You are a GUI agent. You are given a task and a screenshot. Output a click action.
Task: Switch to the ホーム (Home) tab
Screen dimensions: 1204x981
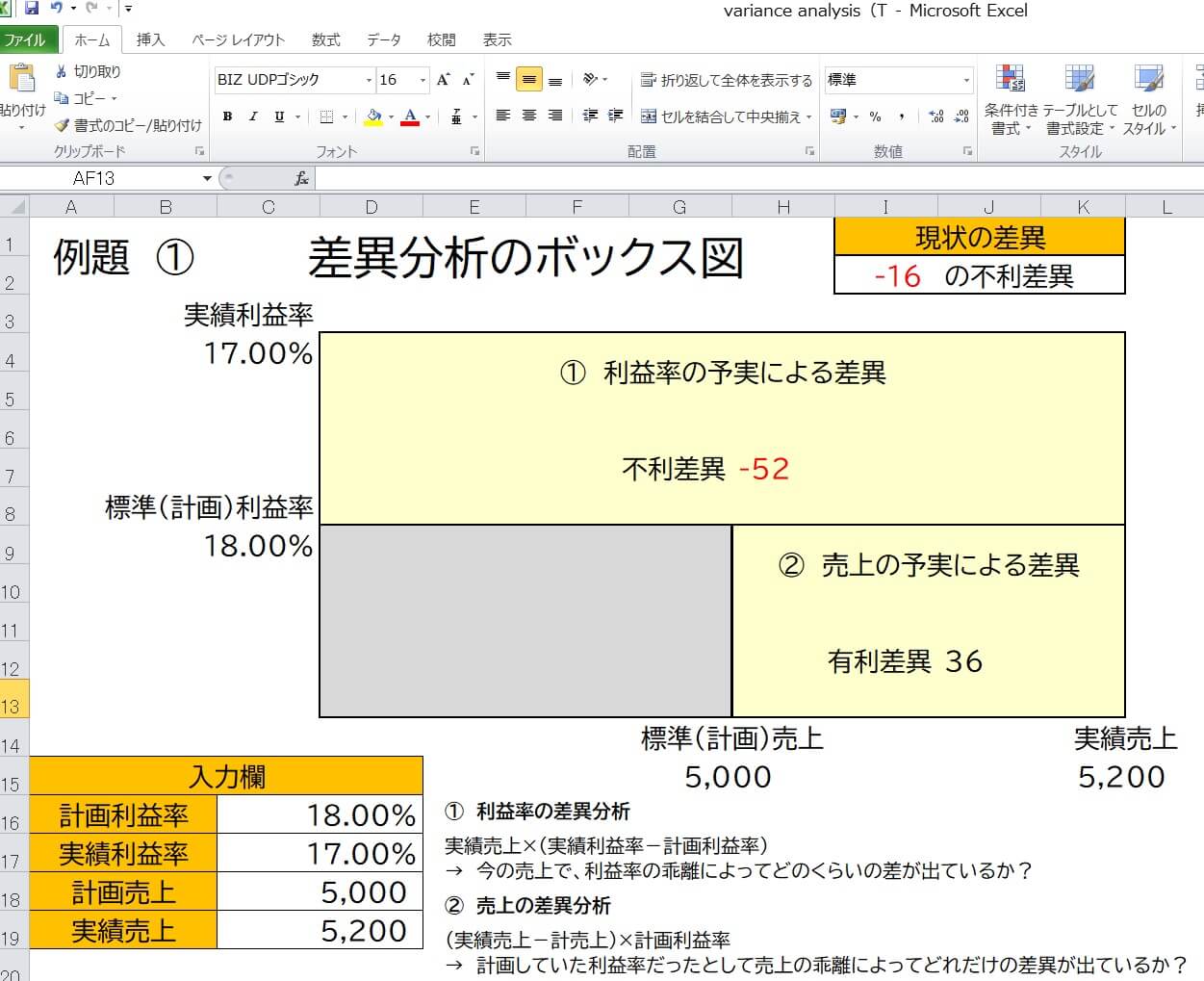click(92, 39)
